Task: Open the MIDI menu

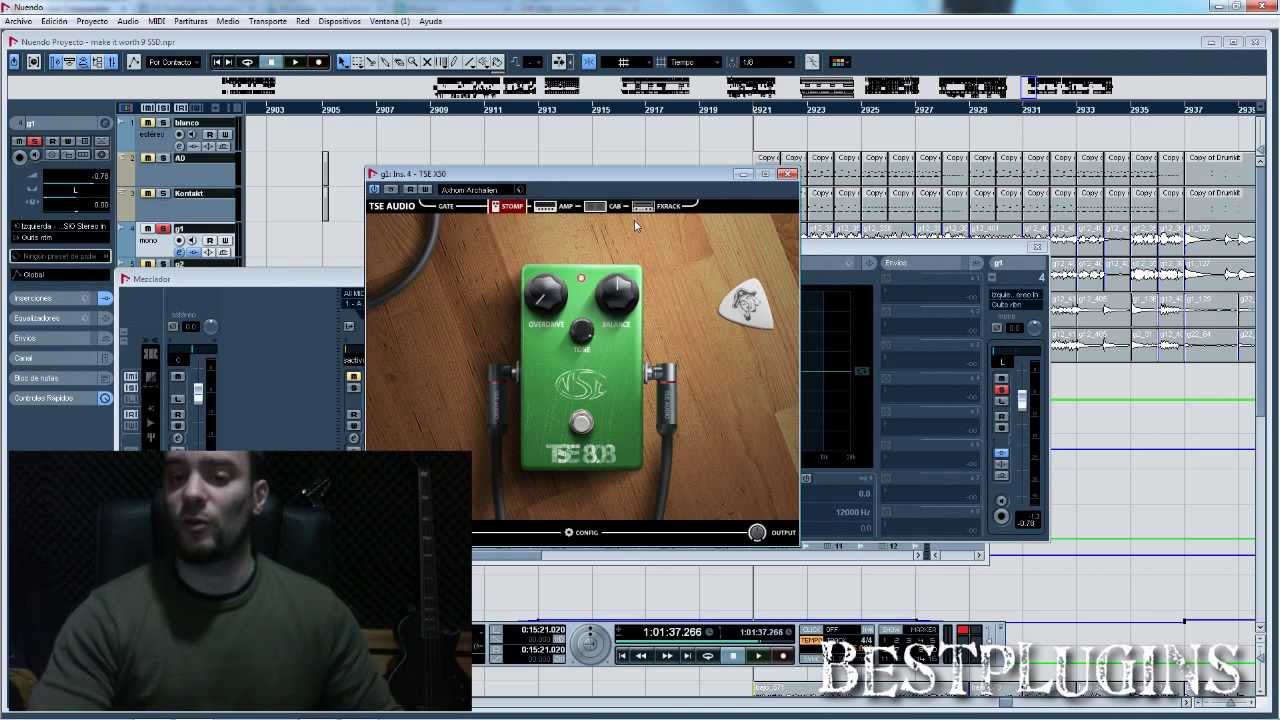Action: point(157,21)
